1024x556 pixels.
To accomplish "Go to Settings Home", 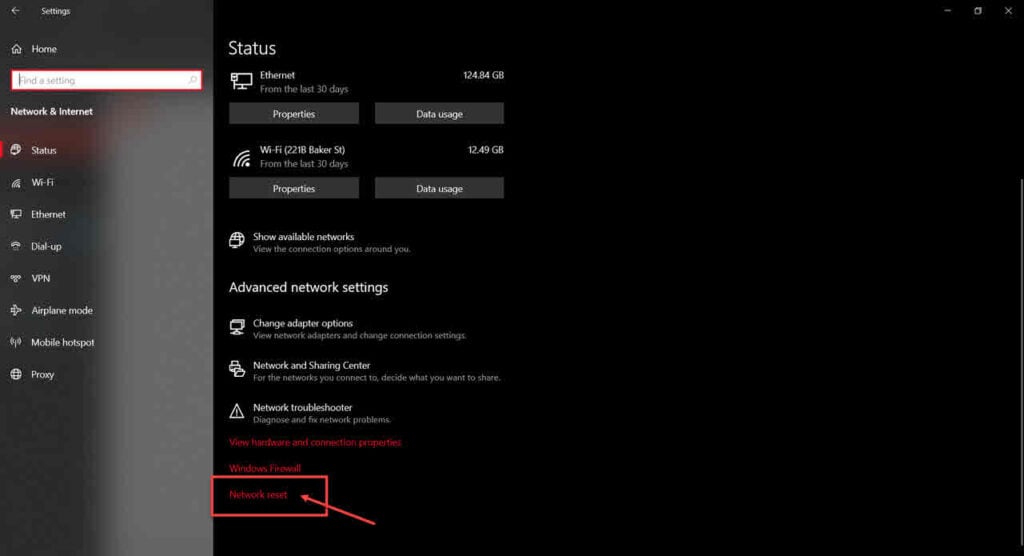I will coord(44,49).
